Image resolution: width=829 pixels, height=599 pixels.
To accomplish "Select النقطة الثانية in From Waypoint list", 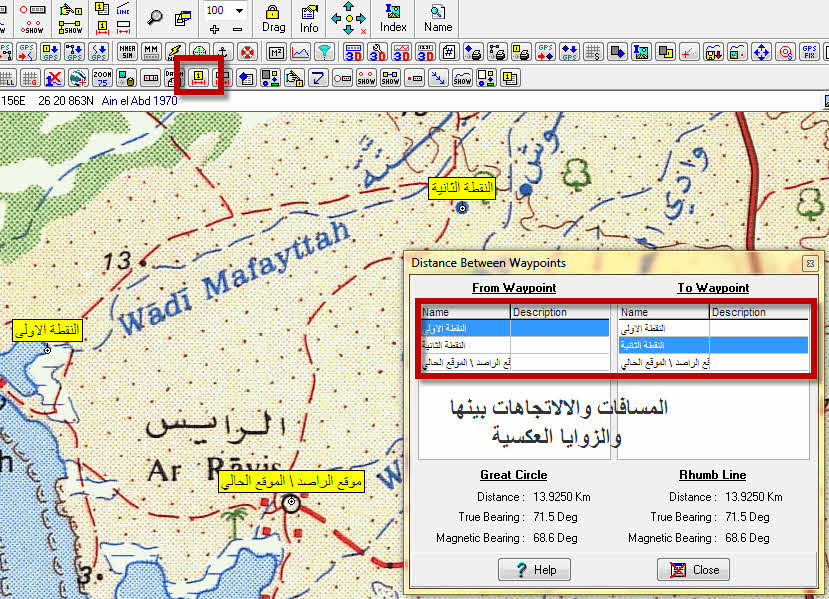I will (x=515, y=345).
